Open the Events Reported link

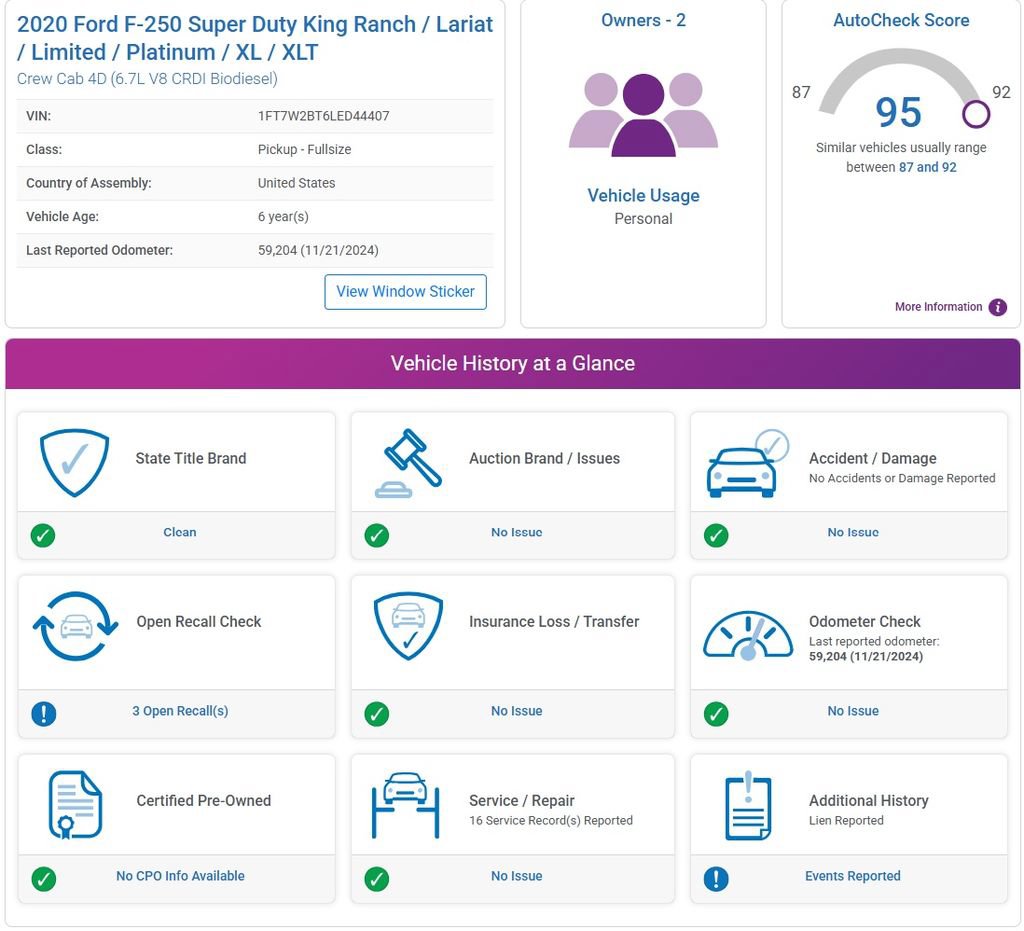click(853, 876)
